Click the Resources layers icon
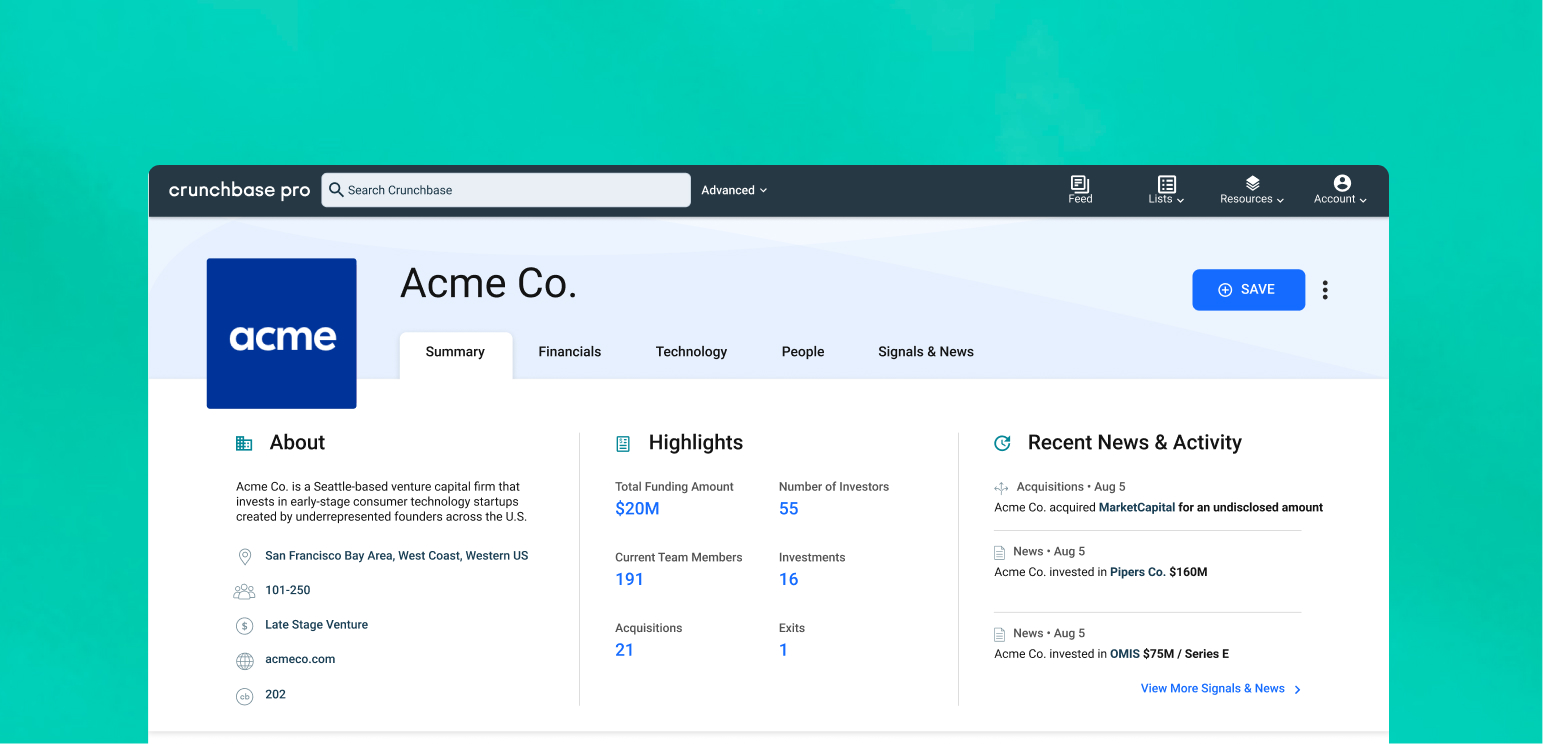 (x=1252, y=184)
